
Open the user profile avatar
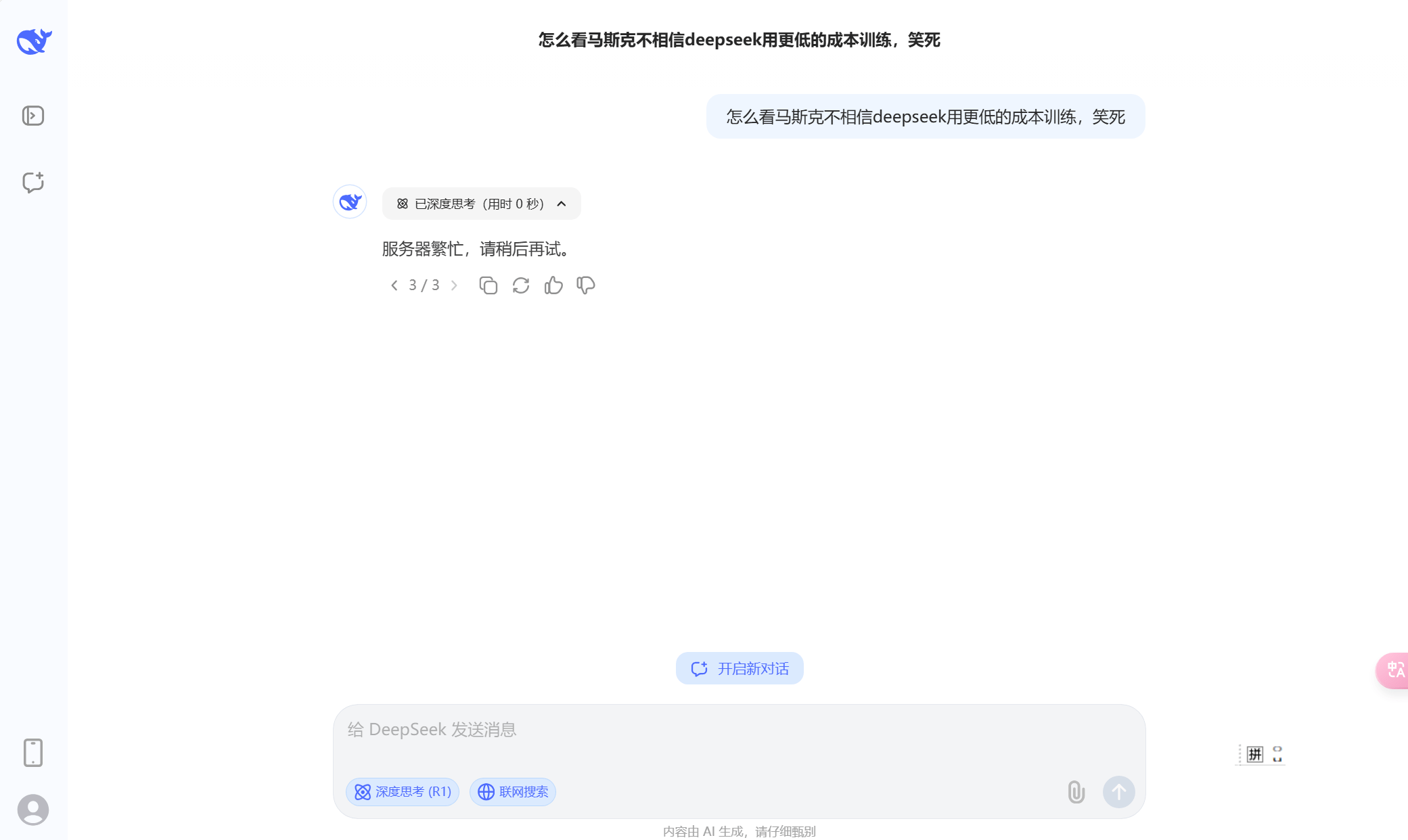coord(32,810)
